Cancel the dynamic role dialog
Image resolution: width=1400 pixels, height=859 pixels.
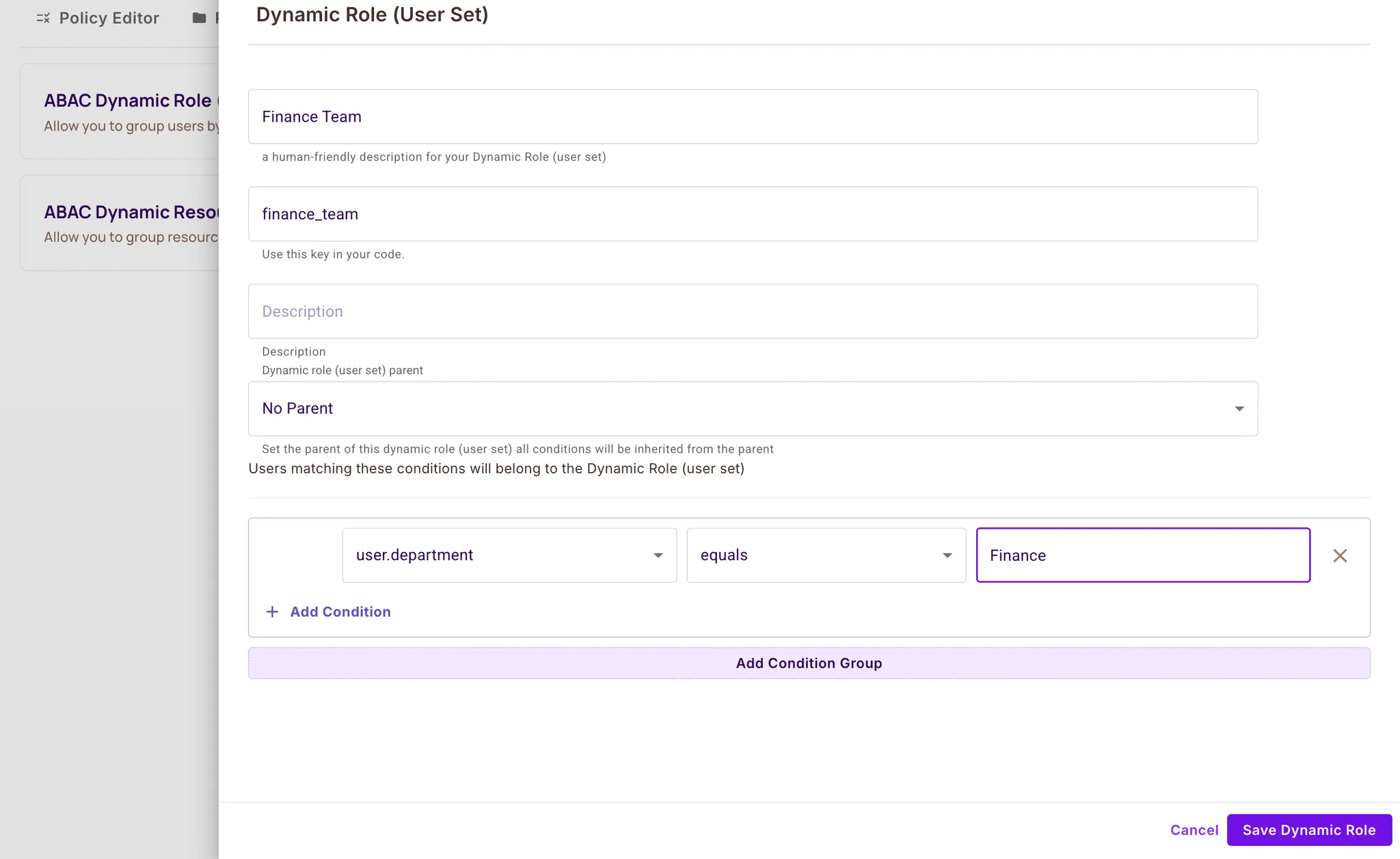point(1194,830)
